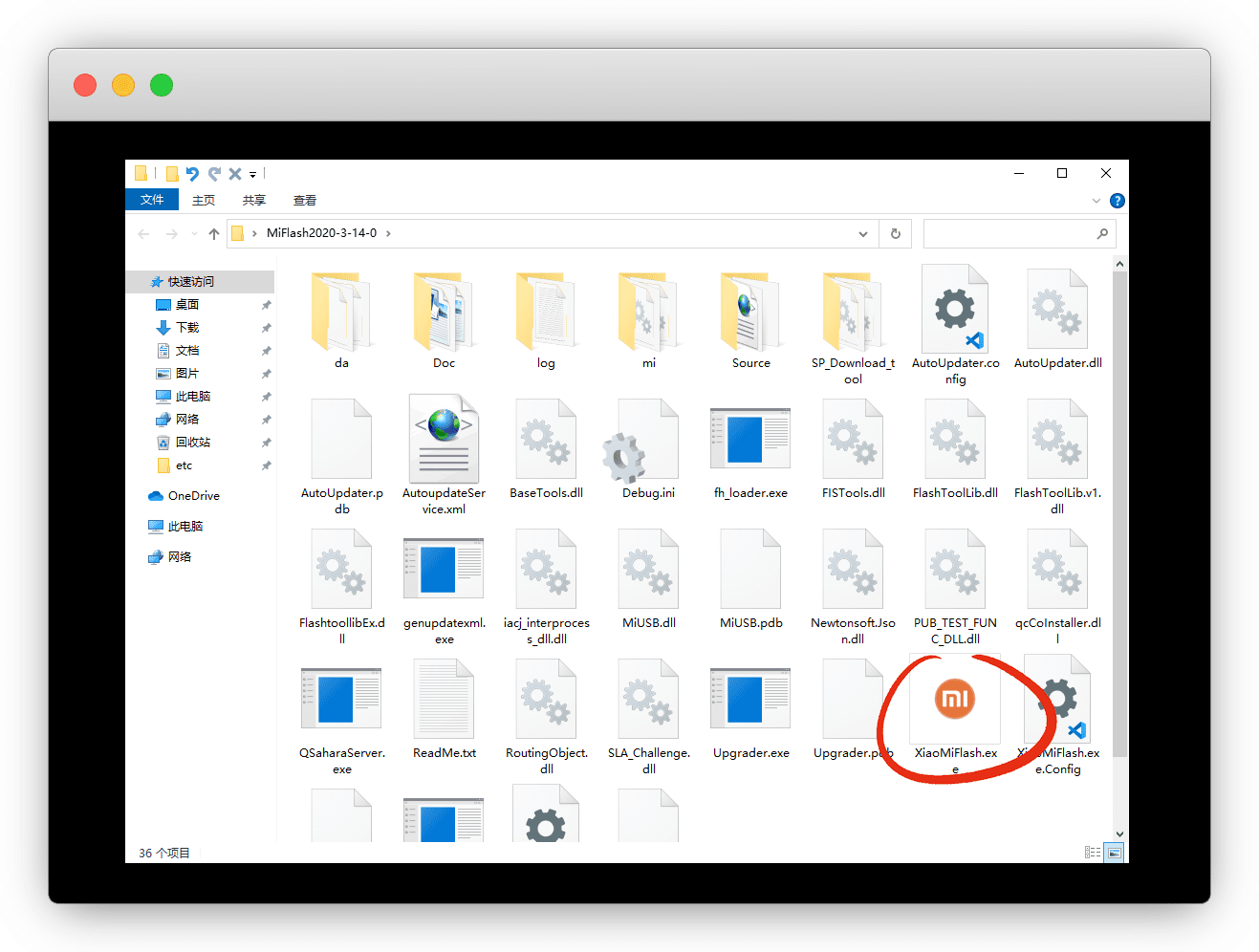Open the 文件 menu tab
The height and width of the screenshot is (952, 1259).
click(152, 200)
